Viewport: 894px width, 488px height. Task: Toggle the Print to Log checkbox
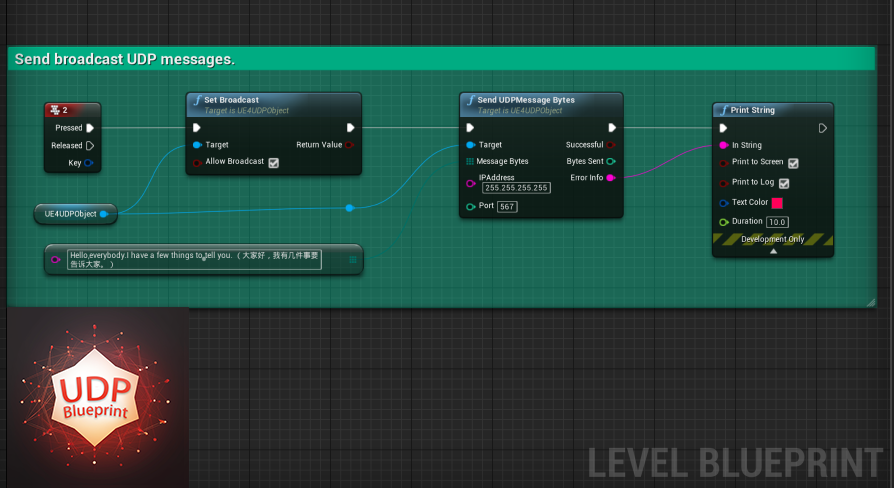click(784, 183)
